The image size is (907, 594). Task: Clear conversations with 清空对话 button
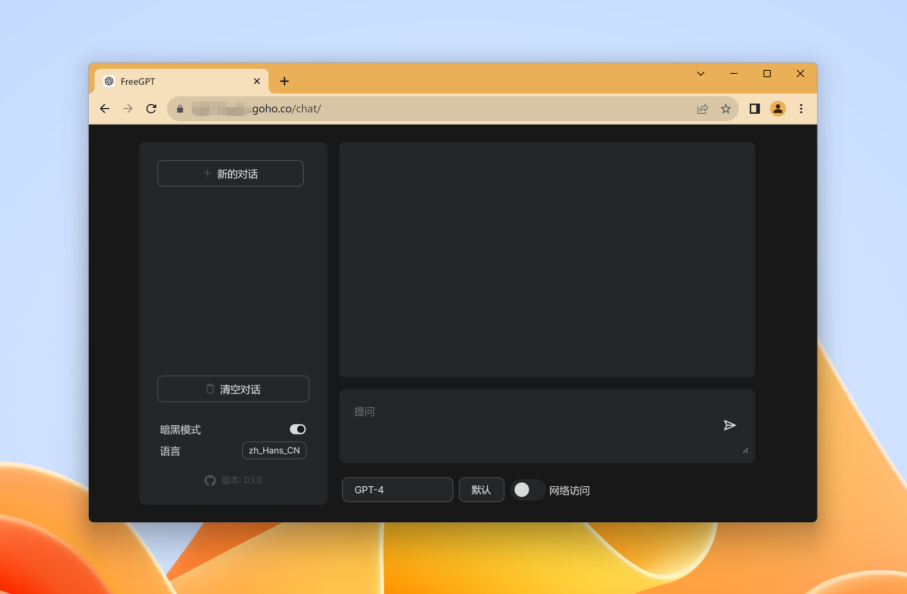233,389
